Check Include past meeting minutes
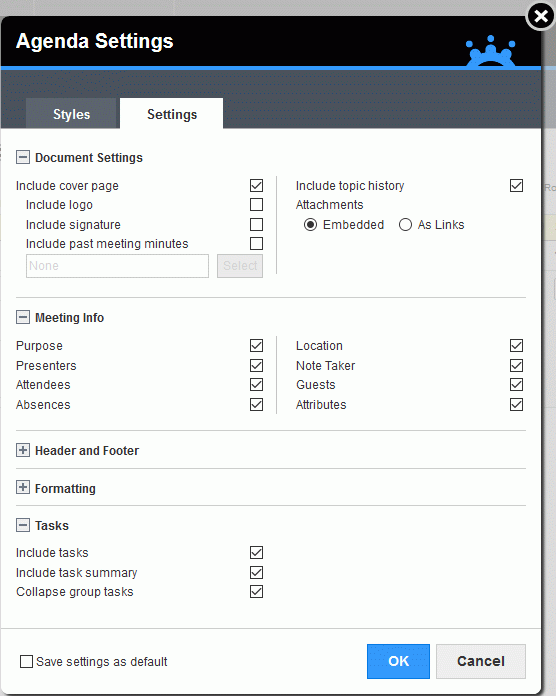This screenshot has height=696, width=556. 256,244
